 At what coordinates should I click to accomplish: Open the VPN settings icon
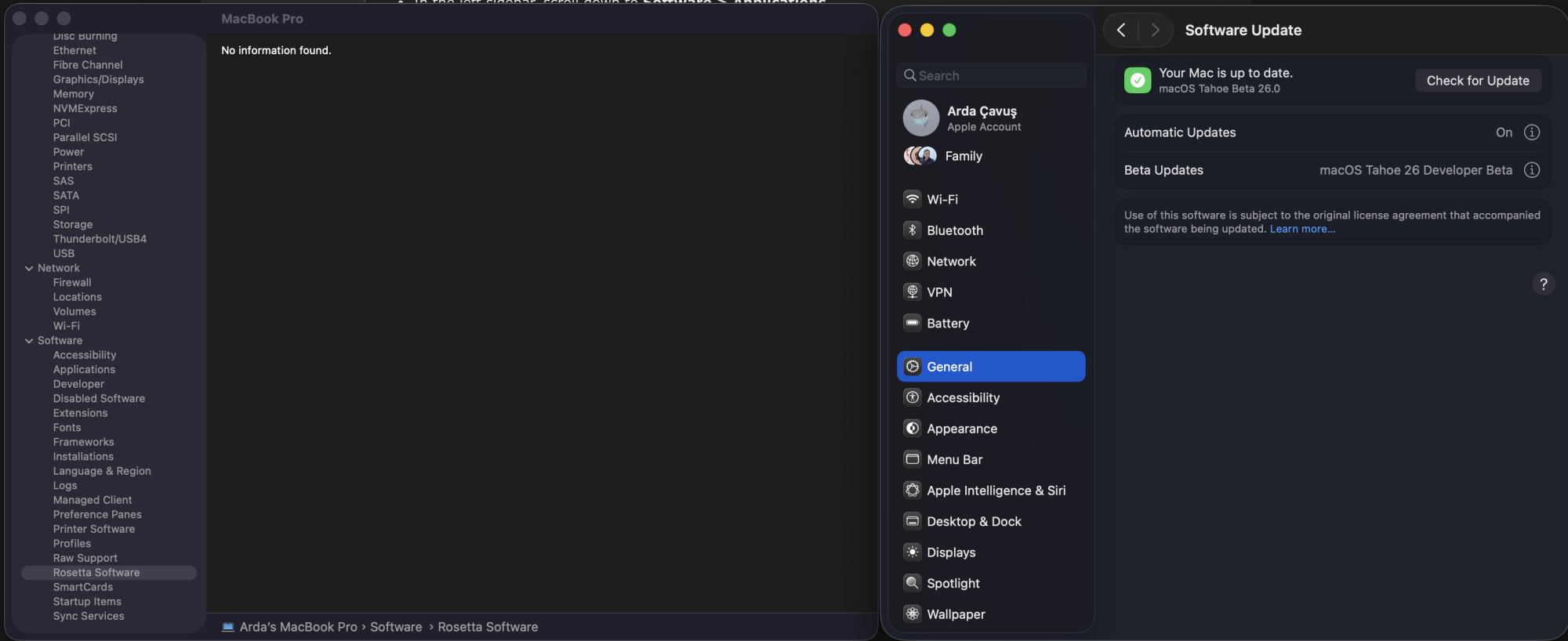tap(912, 292)
